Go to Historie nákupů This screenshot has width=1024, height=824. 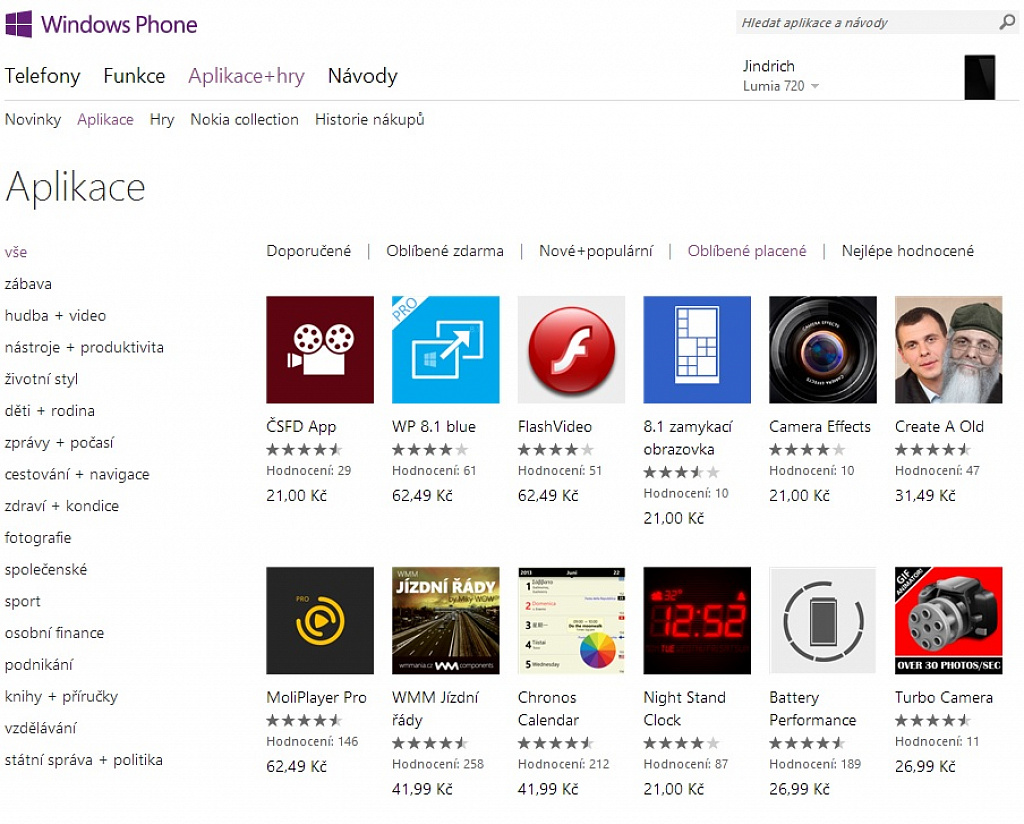370,119
